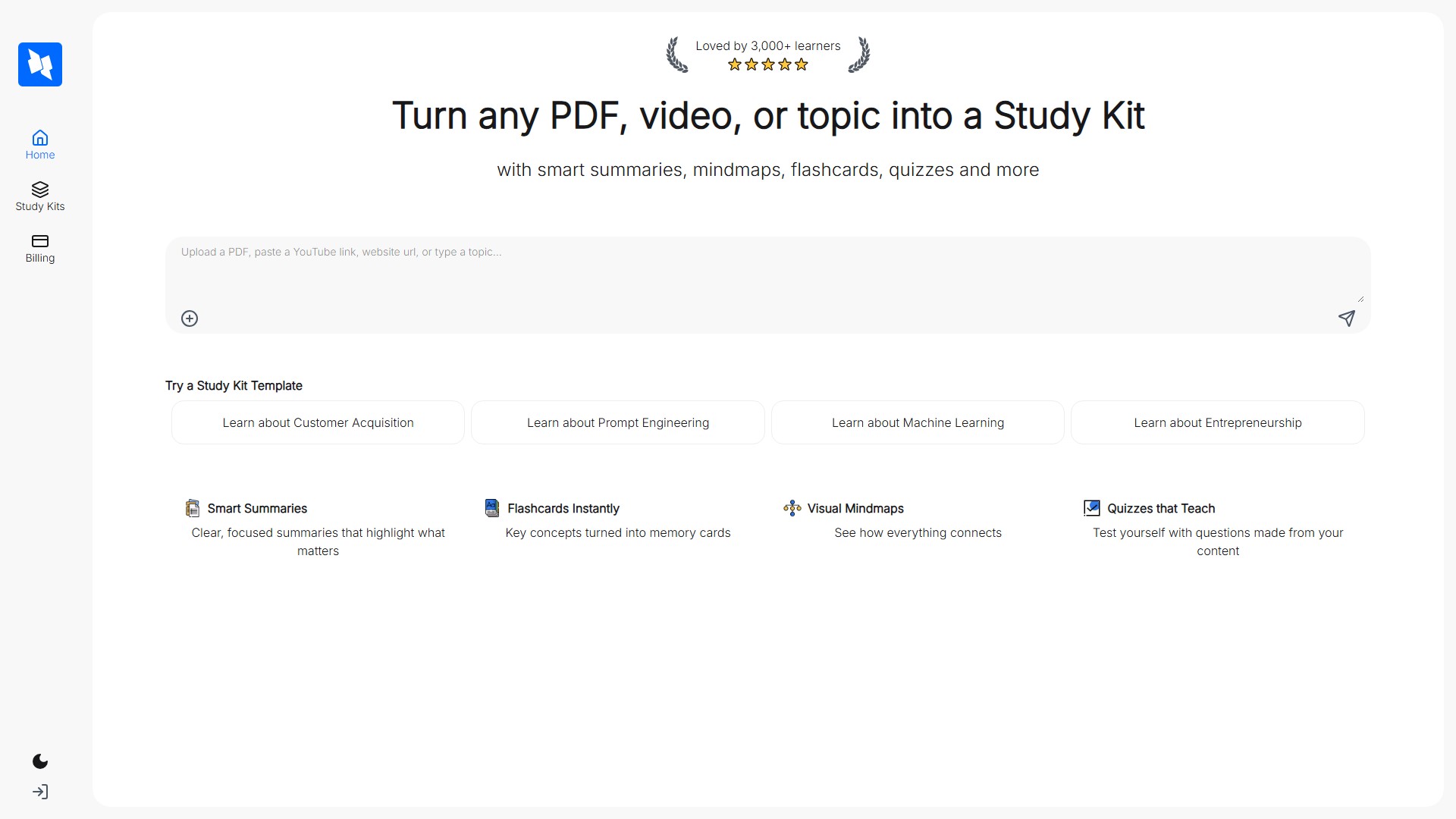Choose Learn about Machine Learning template
Screen dimensions: 1456x819
[x=918, y=422]
